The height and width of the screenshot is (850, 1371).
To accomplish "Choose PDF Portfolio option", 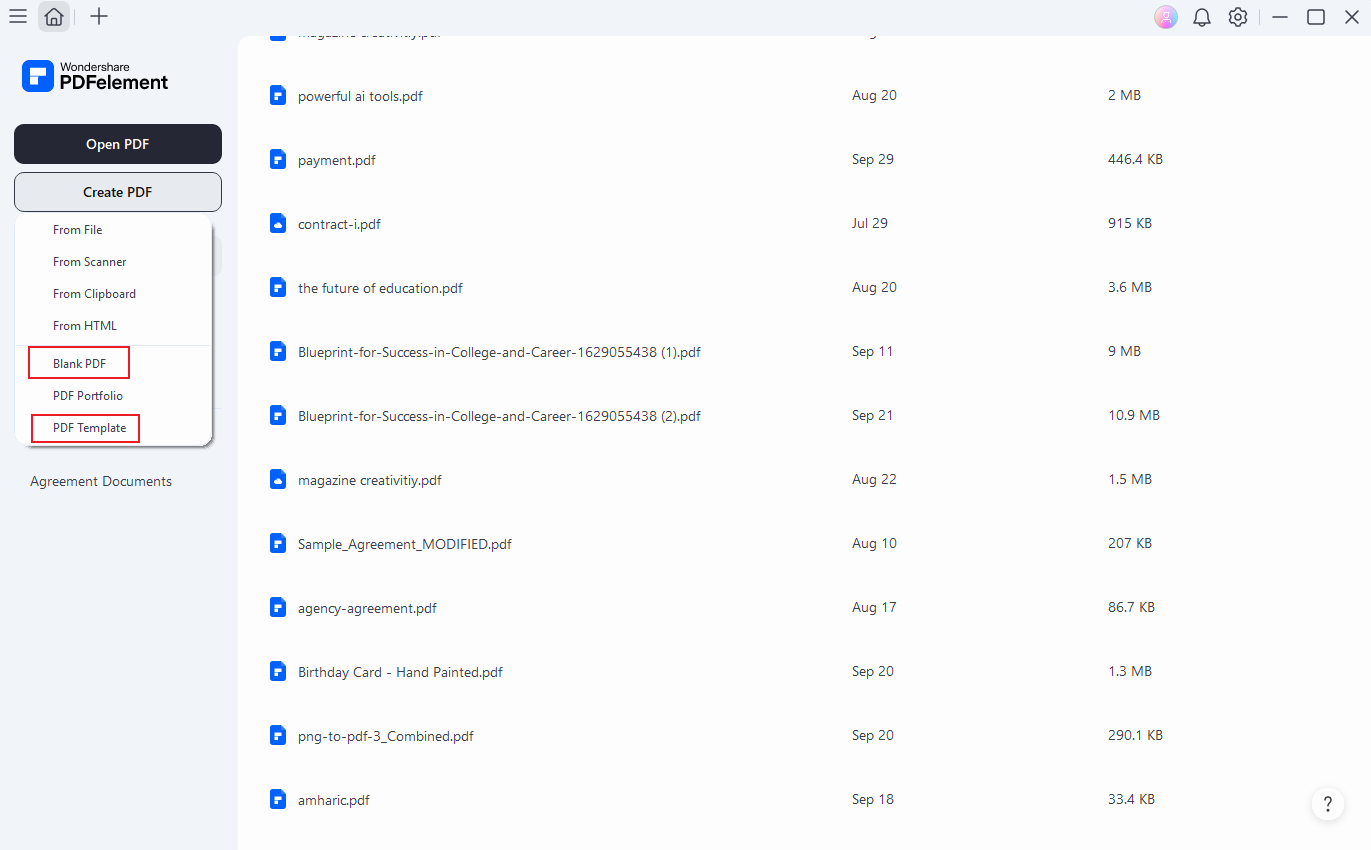I will [x=88, y=396].
